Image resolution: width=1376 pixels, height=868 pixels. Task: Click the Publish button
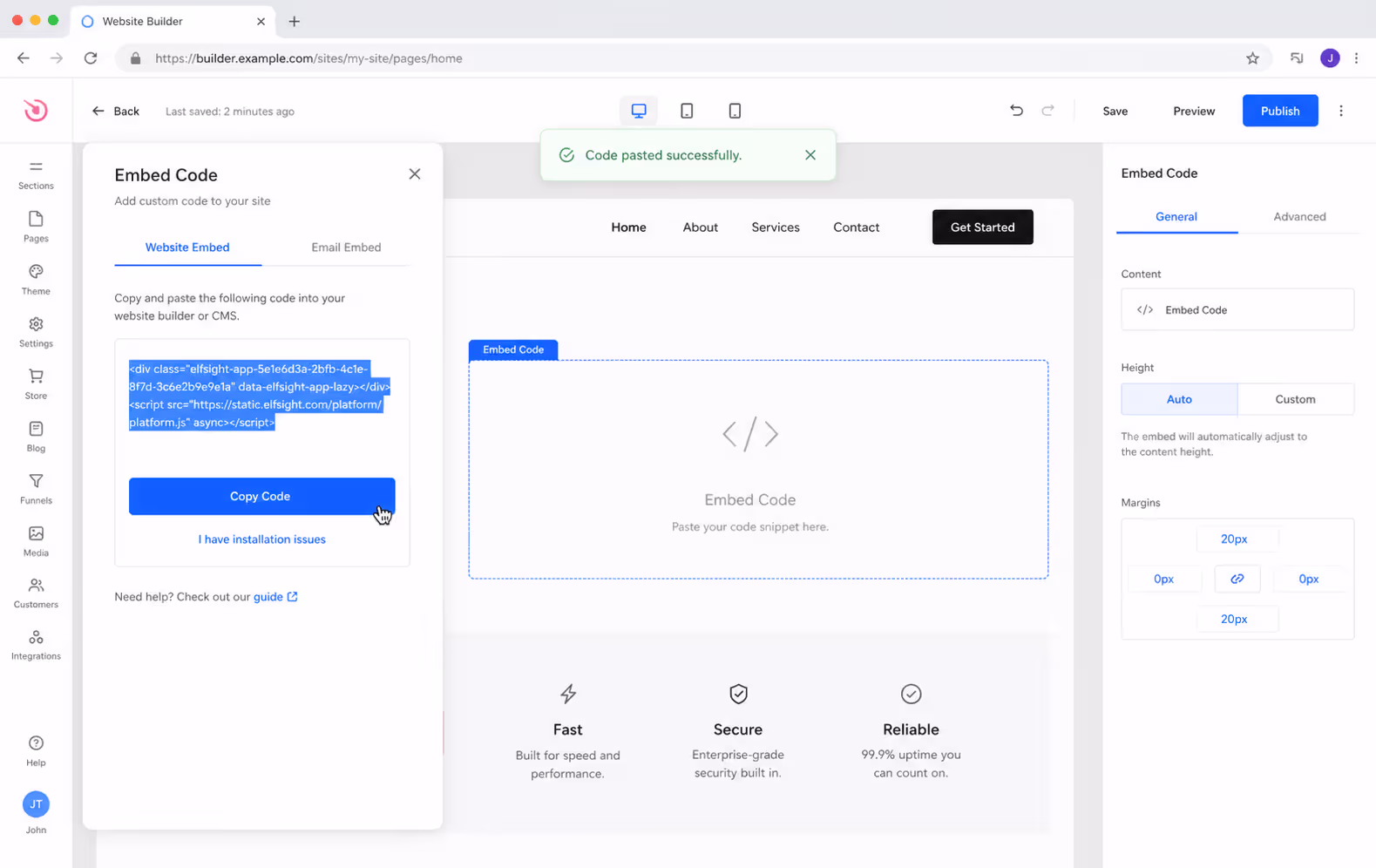pos(1280,111)
